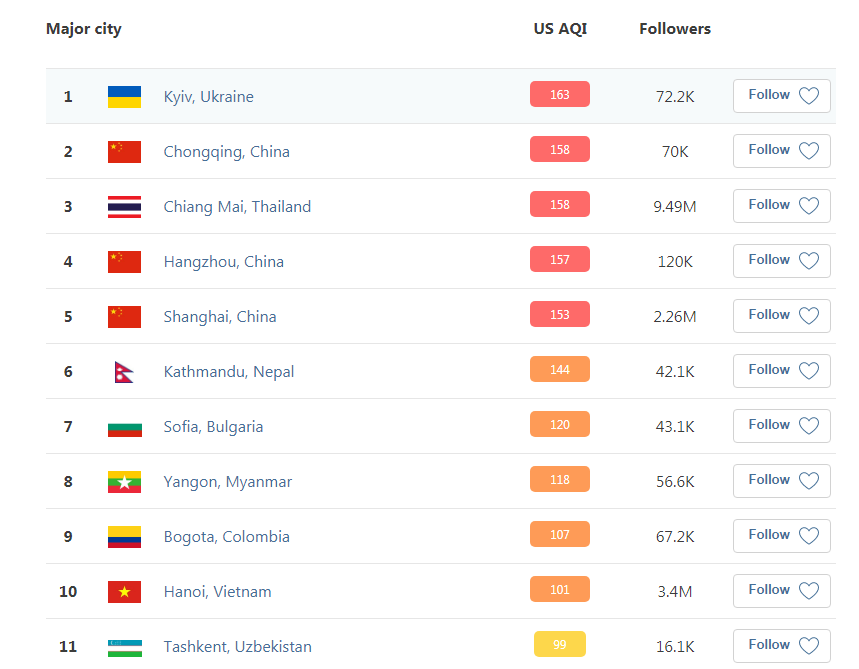Image resolution: width=859 pixels, height=669 pixels.
Task: Open the Hangzhou, China city link
Action: [224, 262]
